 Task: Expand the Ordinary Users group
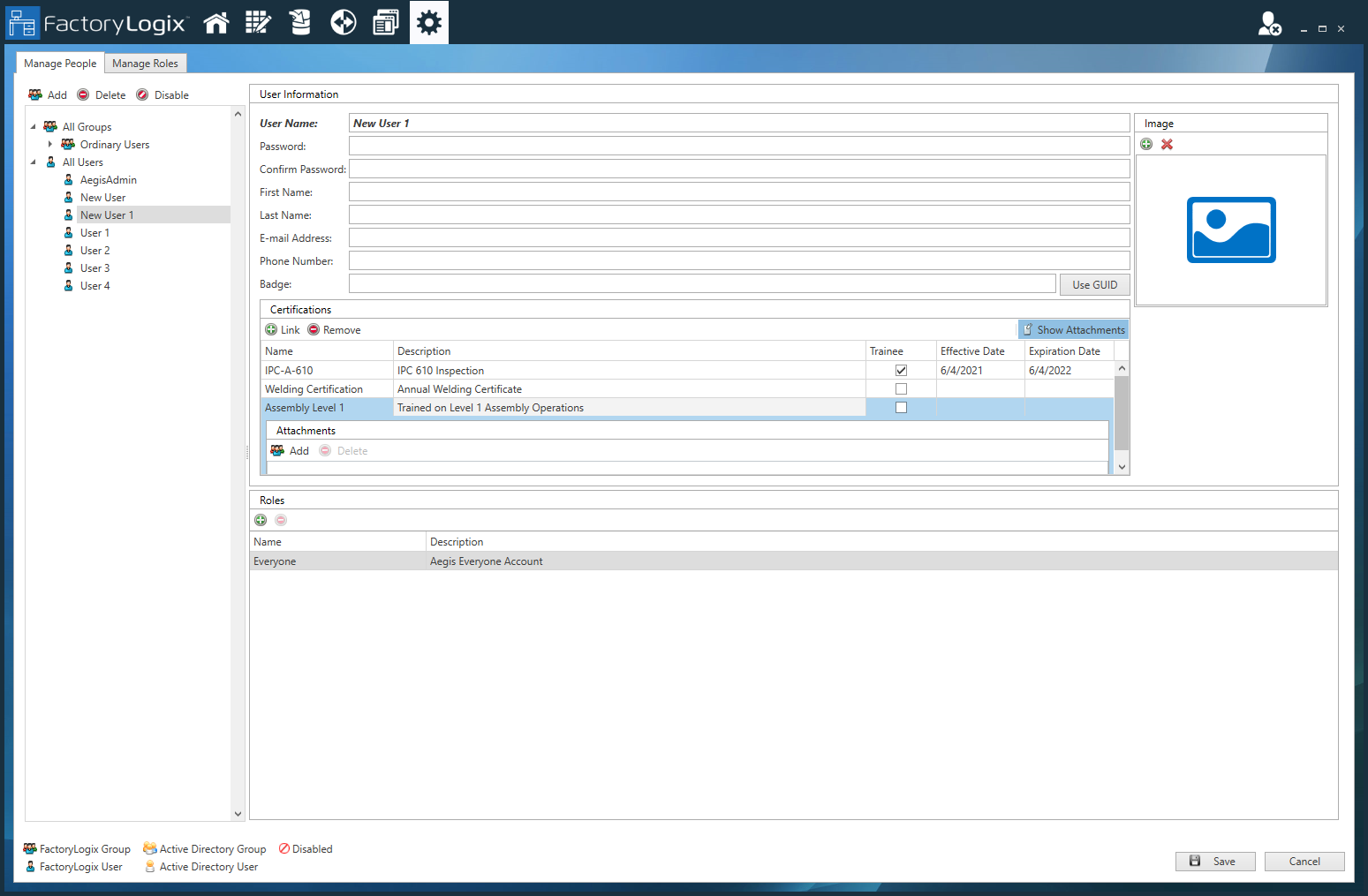click(x=50, y=144)
